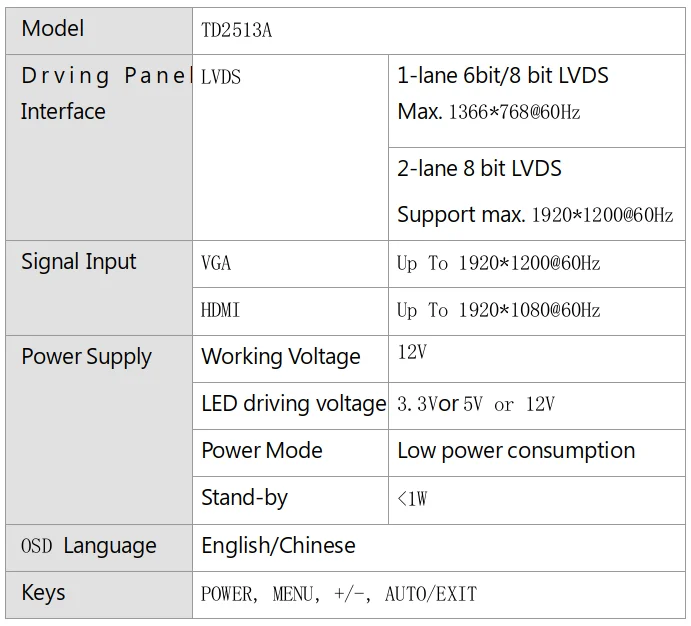Select the 3.3V or 5V or 12V value
691x626 pixels.
tap(476, 404)
